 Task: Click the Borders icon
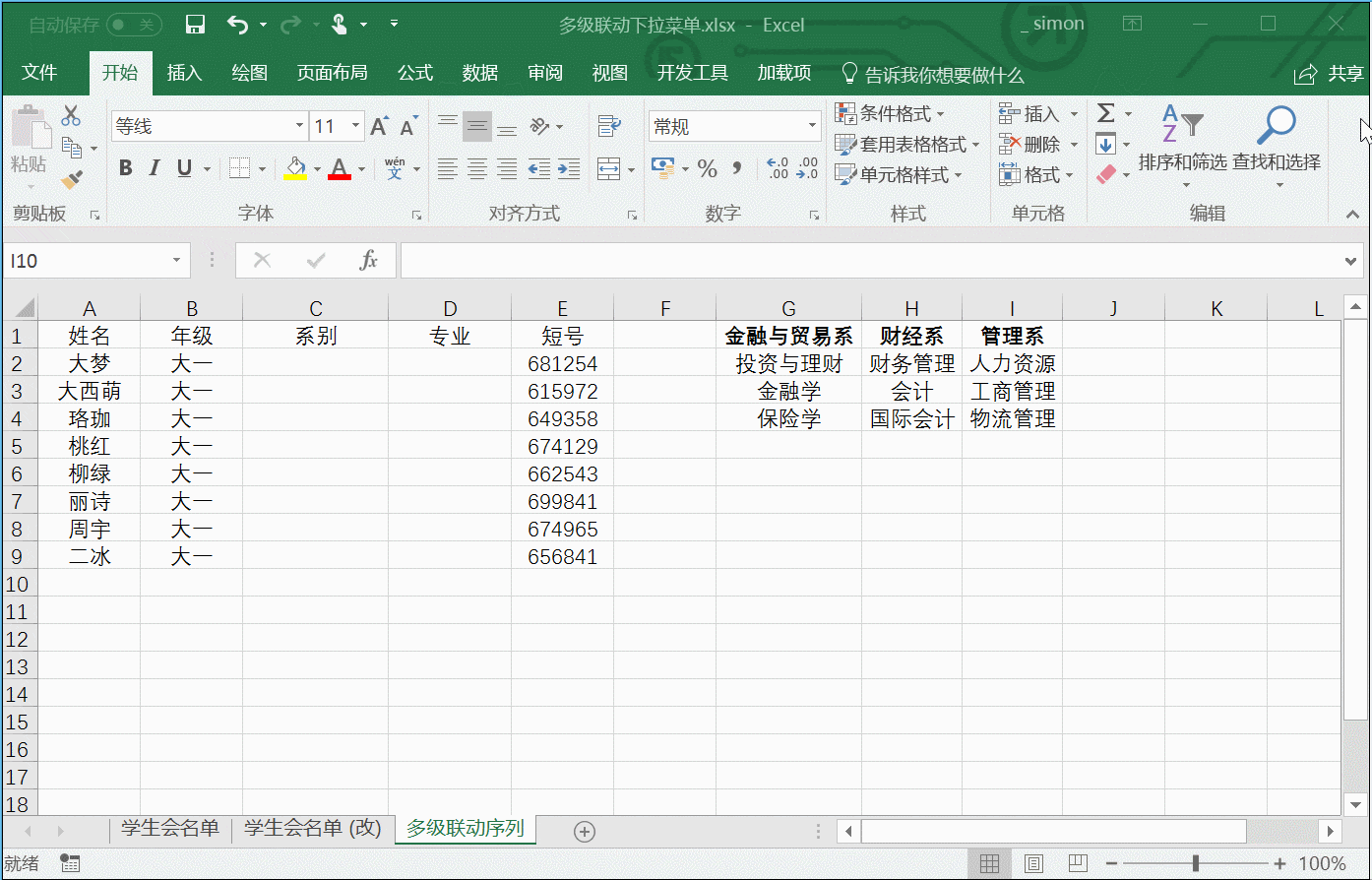[x=239, y=168]
